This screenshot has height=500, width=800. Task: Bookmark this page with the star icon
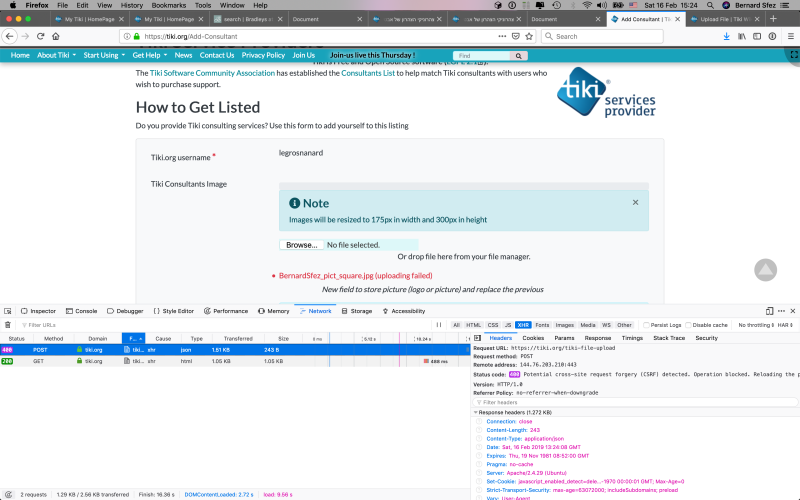529,36
